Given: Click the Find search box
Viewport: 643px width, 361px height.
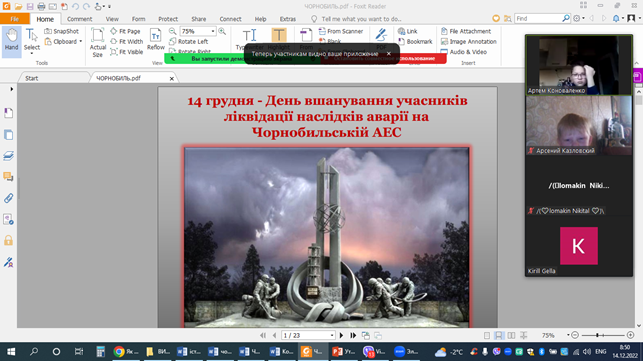Looking at the screenshot, I should pos(539,18).
